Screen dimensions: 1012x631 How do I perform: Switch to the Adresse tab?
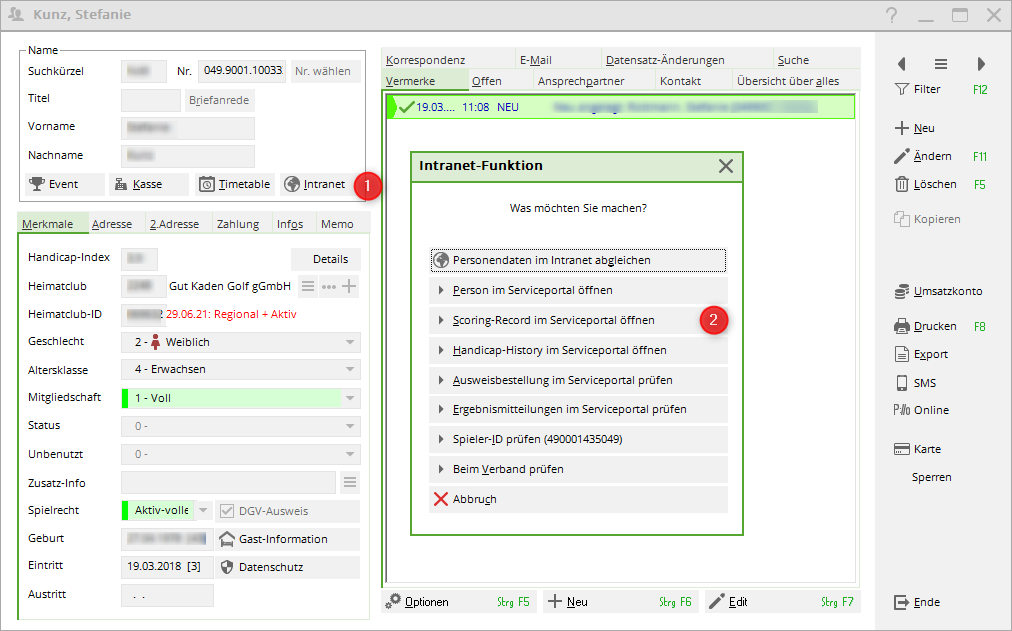click(x=112, y=224)
